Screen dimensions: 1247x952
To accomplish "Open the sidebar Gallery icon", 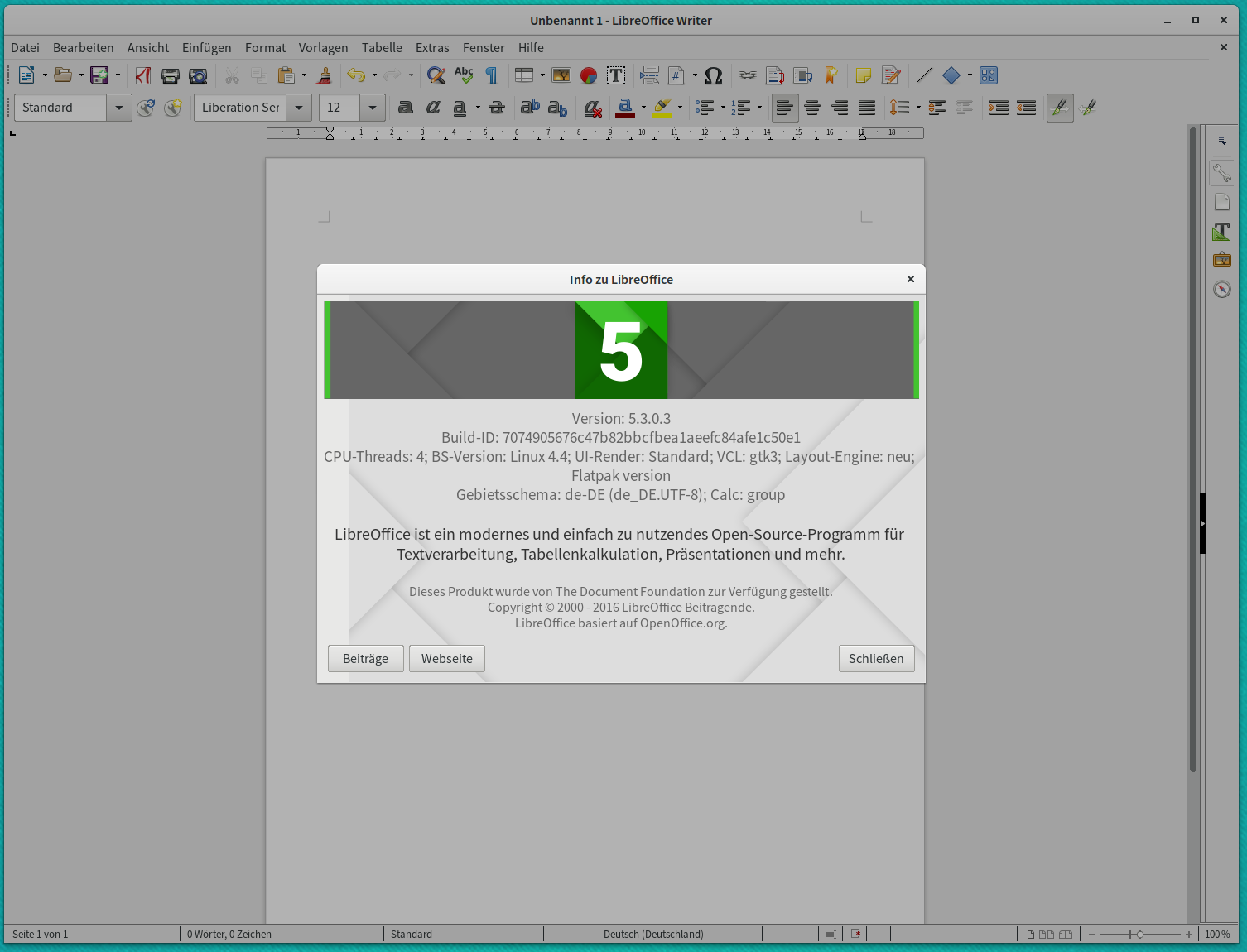I will tap(1222, 260).
